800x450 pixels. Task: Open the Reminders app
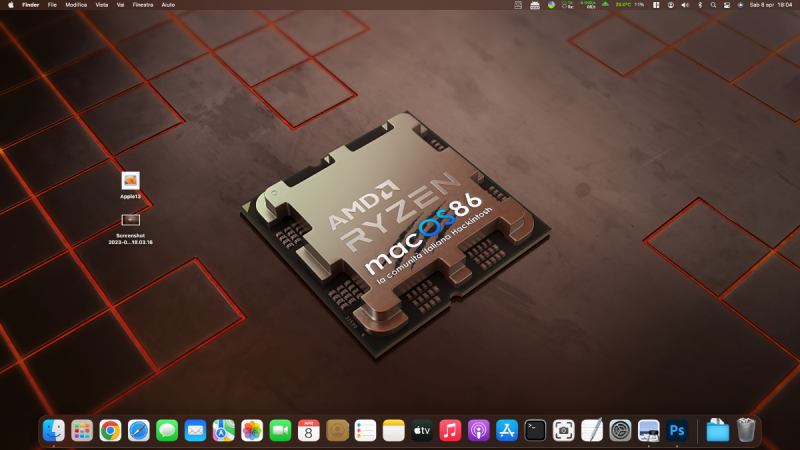pos(365,431)
